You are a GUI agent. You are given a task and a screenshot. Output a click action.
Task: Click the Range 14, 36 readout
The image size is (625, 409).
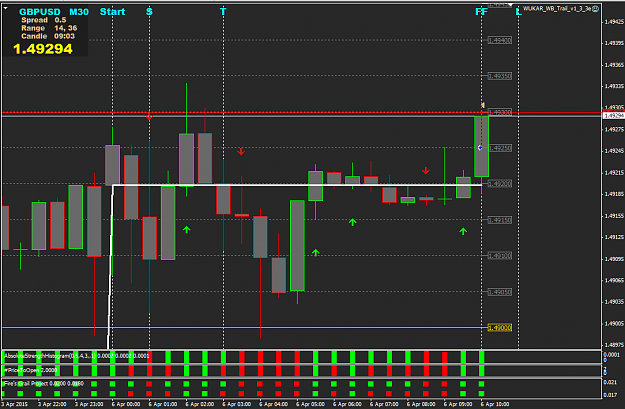pyautogui.click(x=49, y=28)
